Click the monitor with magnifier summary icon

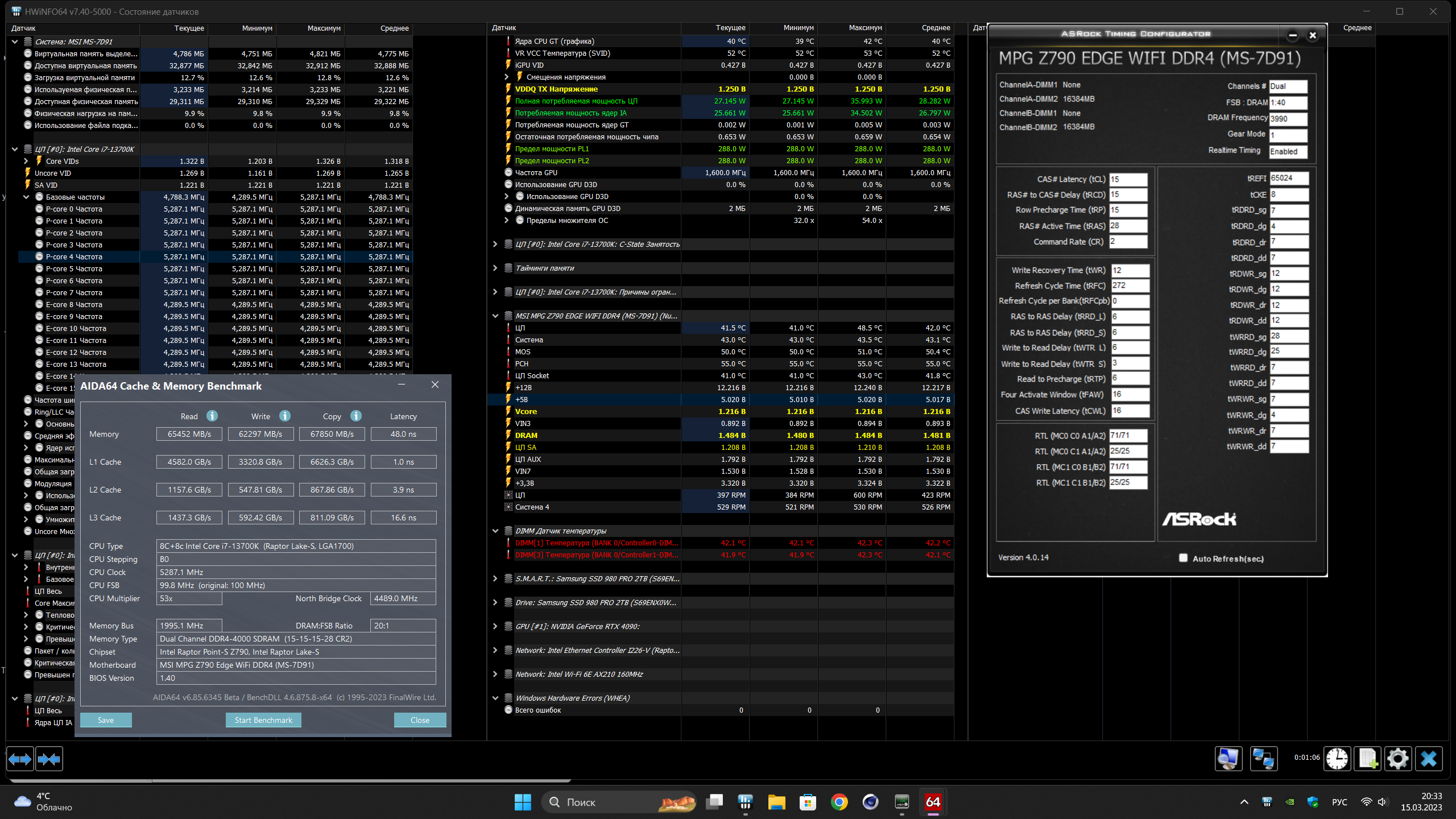point(1228,759)
